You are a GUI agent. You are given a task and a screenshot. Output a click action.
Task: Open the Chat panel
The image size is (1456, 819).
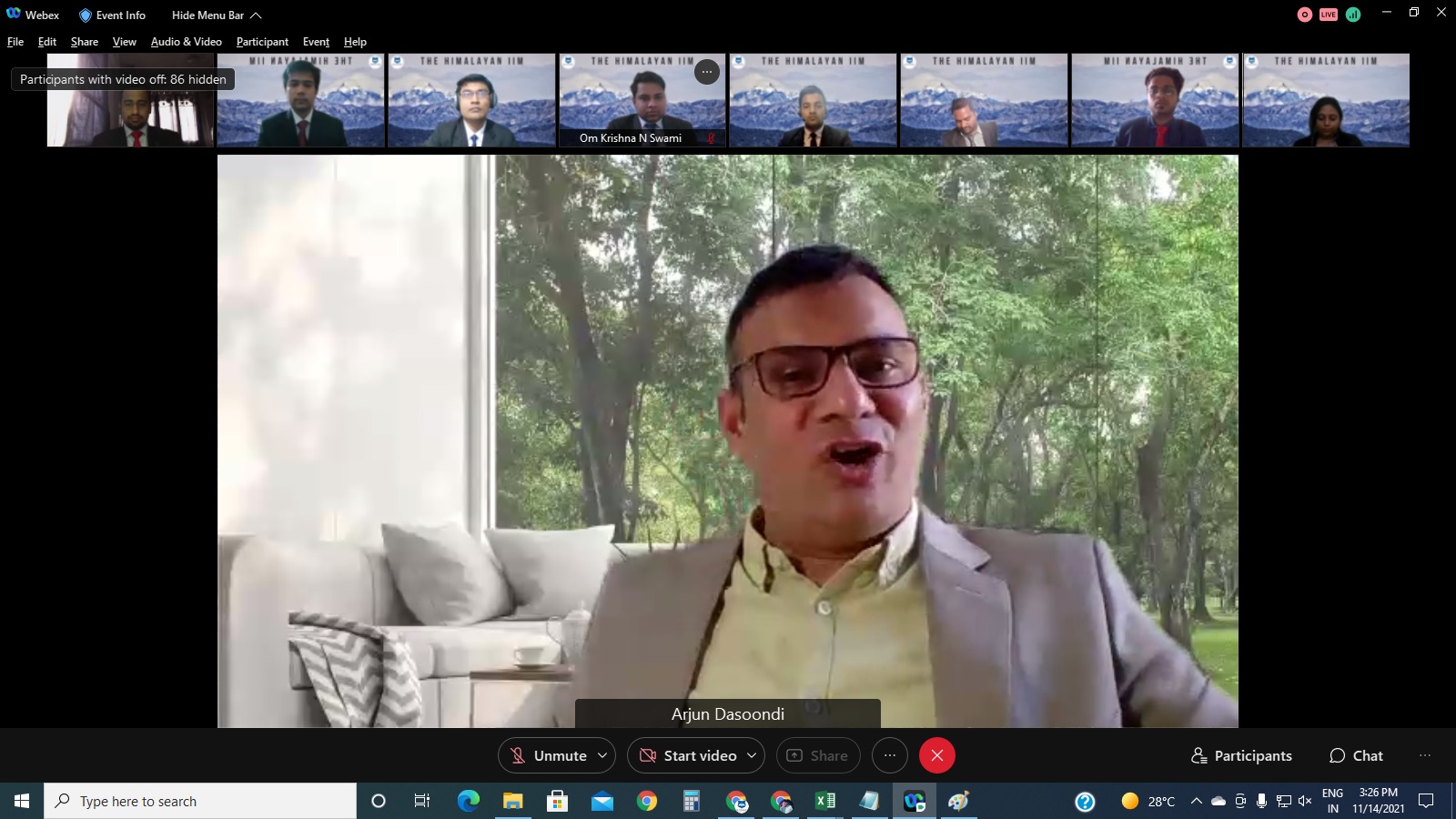pos(1356,755)
